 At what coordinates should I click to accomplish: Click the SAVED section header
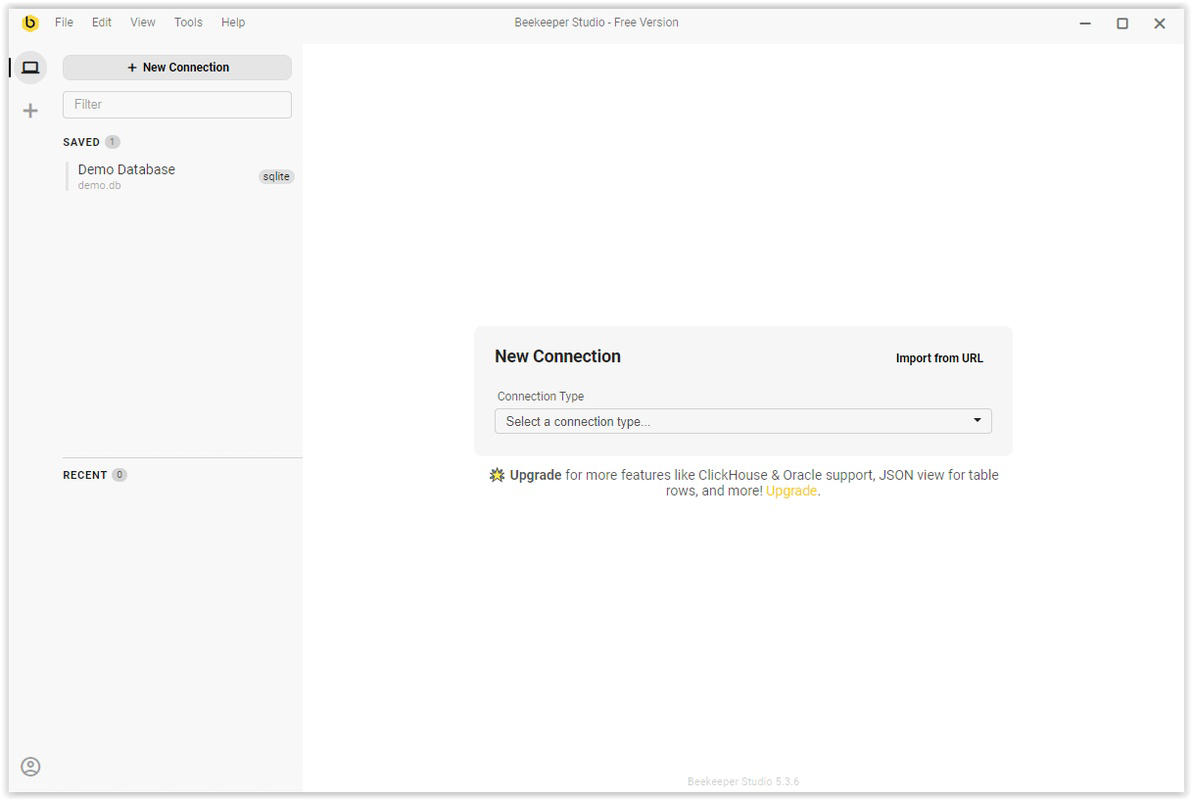click(81, 142)
